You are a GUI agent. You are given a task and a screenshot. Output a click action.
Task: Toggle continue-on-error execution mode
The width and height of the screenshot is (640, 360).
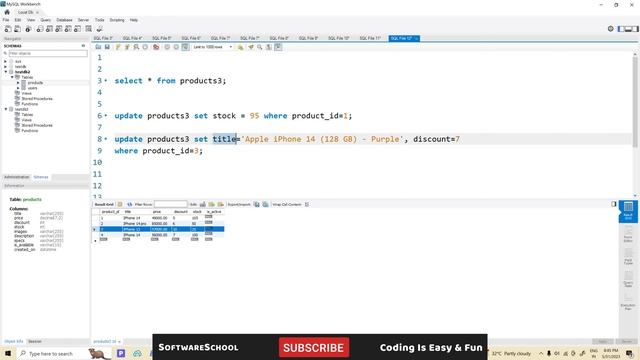[x=156, y=47]
